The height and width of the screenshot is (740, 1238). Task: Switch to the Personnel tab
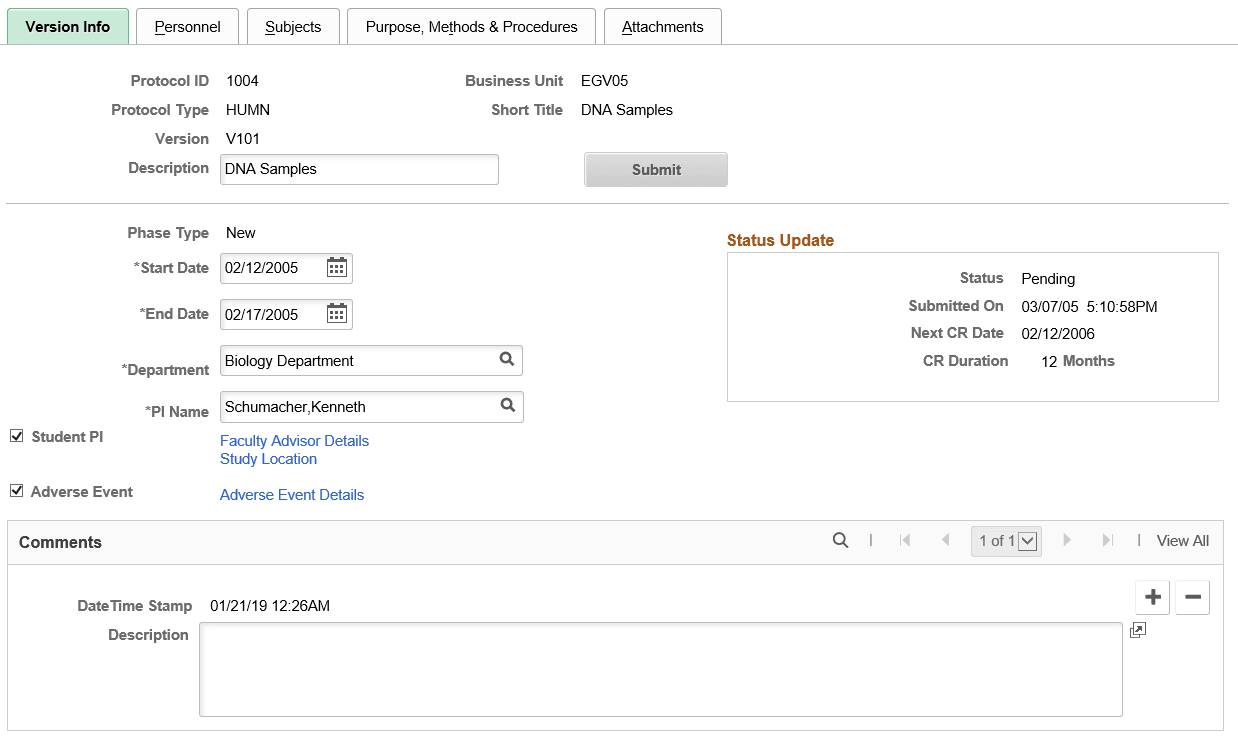[187, 26]
